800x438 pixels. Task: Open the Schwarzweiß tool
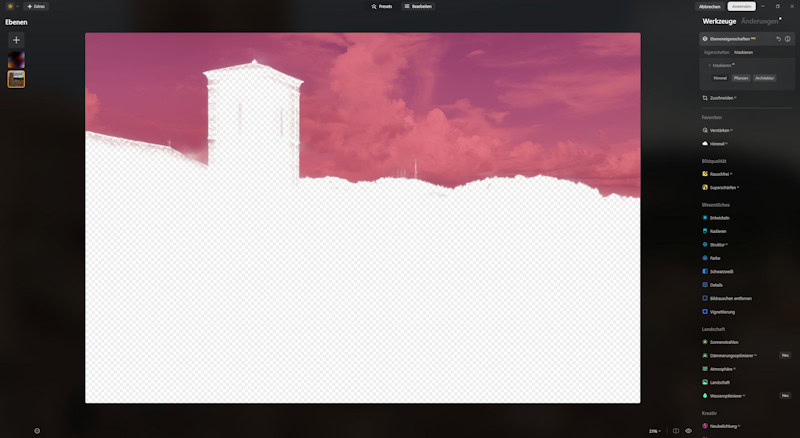[725, 271]
